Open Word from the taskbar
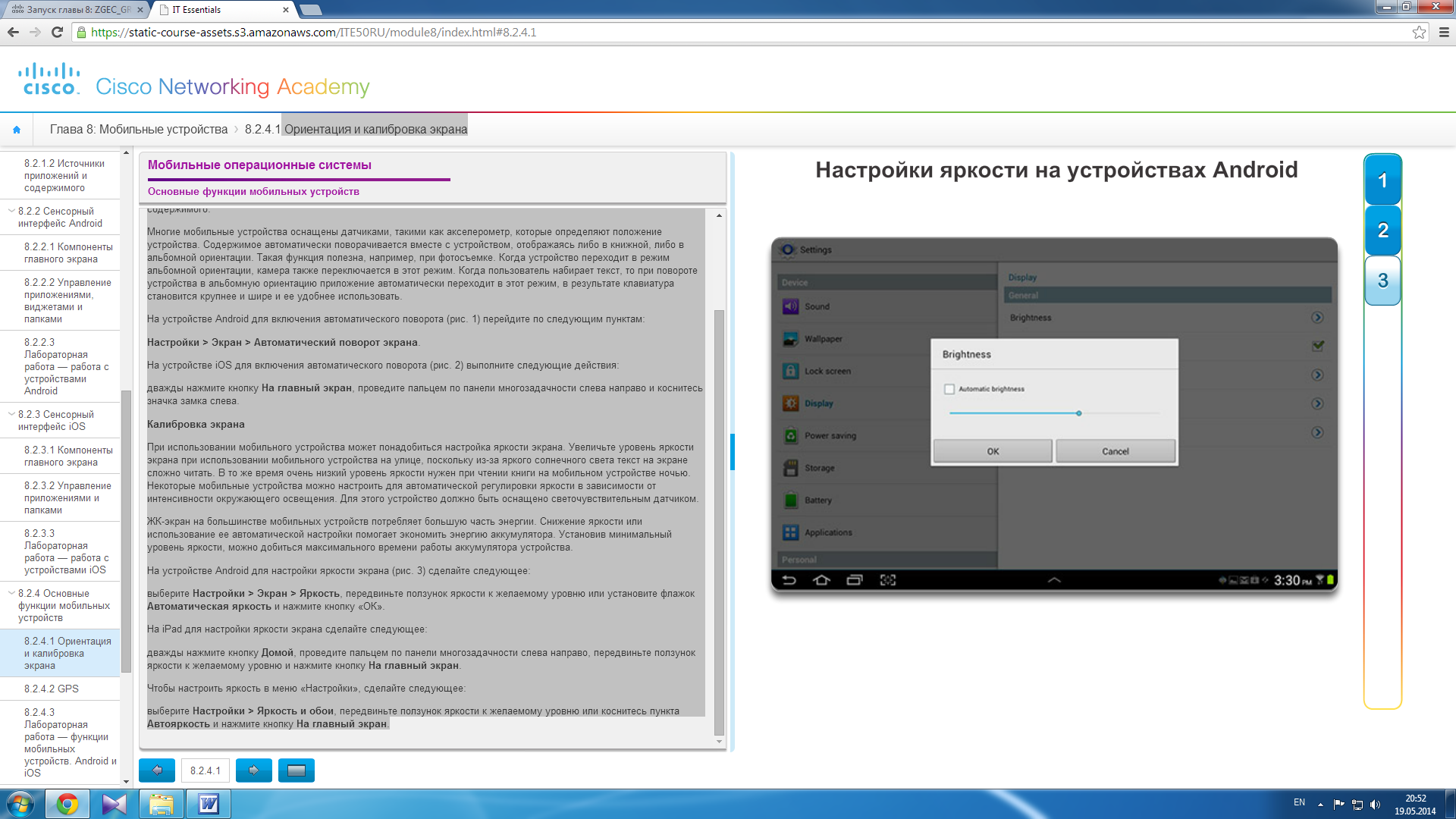The width and height of the screenshot is (1456, 819). 209,804
